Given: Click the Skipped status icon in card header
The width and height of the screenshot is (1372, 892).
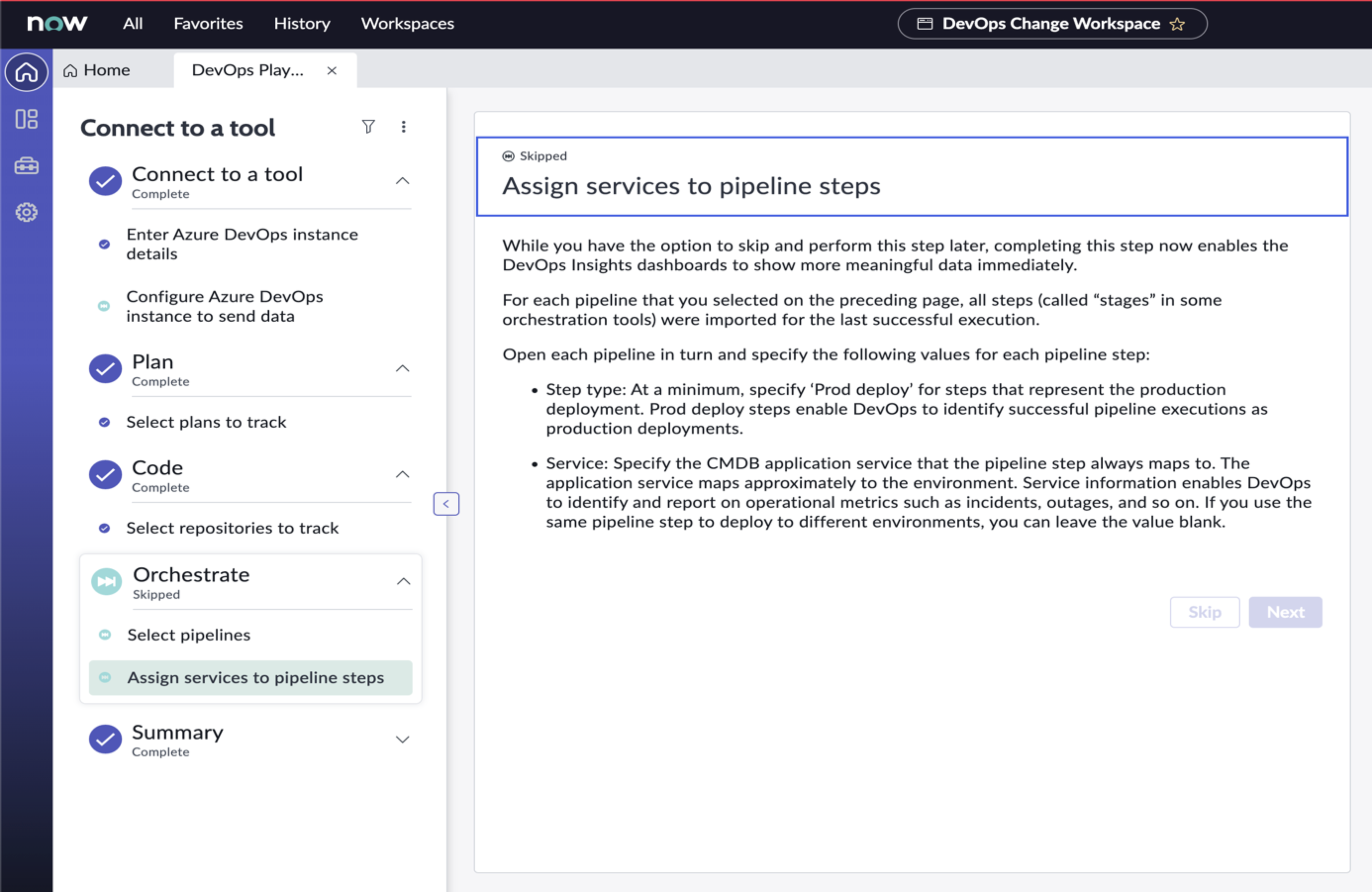Looking at the screenshot, I should [508, 156].
